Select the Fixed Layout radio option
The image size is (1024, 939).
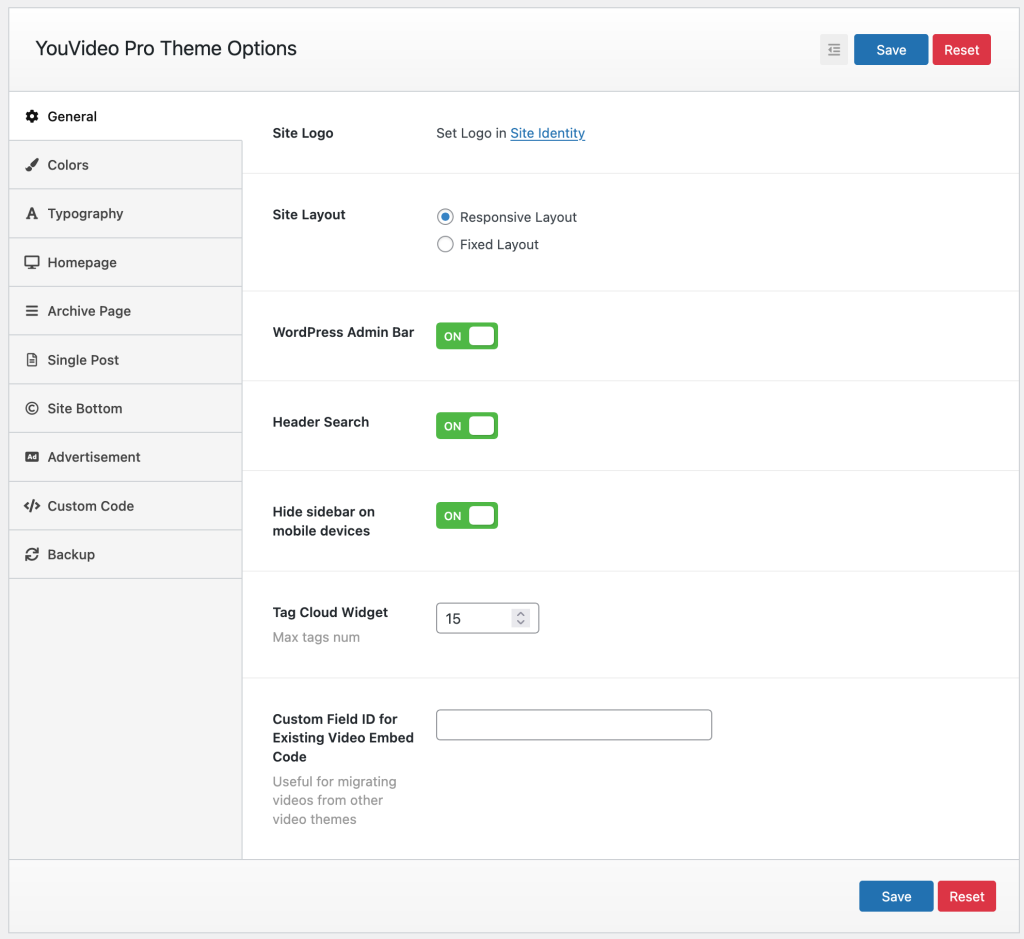(x=446, y=245)
